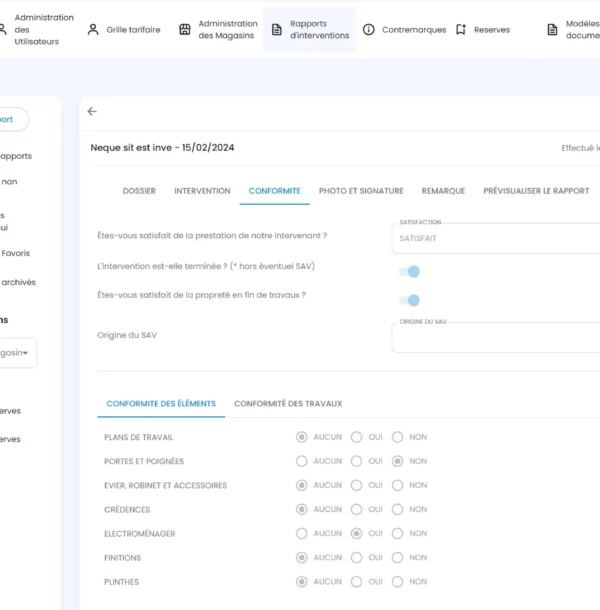Click the Grille tarifaire user icon
600x610 pixels.
(x=93, y=30)
